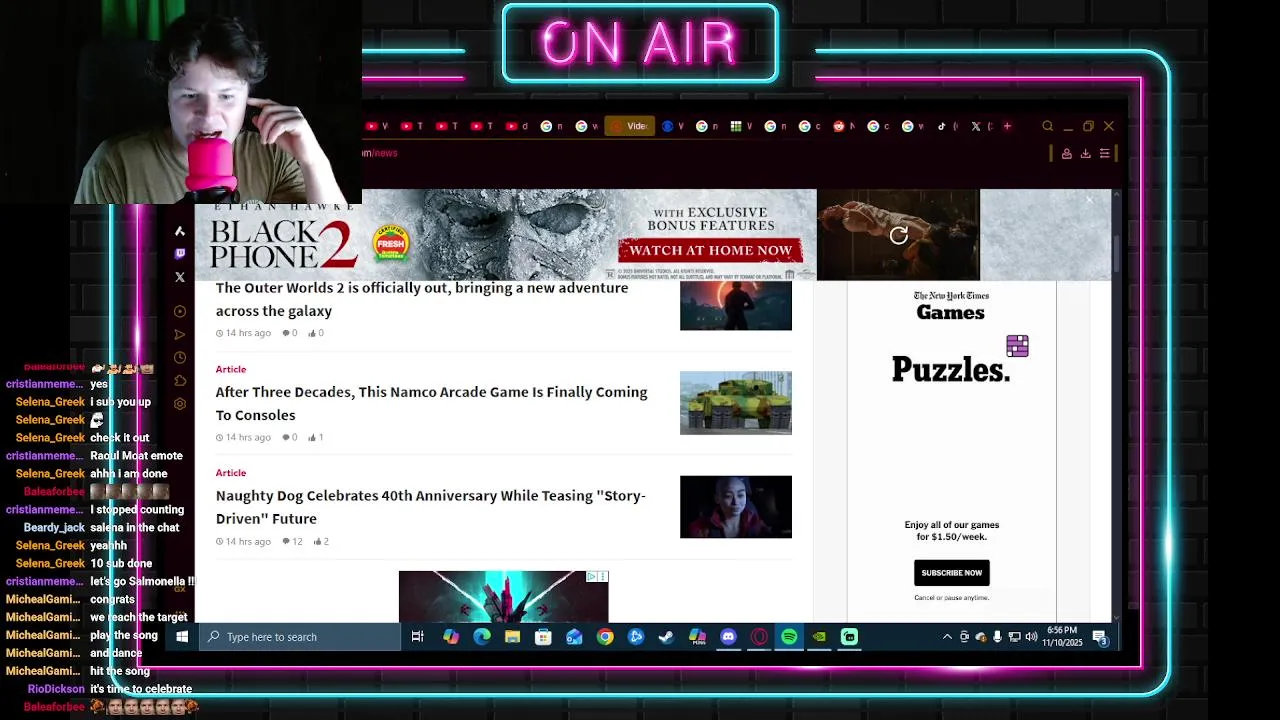Switch to the first YouTube browser tab

pos(374,126)
